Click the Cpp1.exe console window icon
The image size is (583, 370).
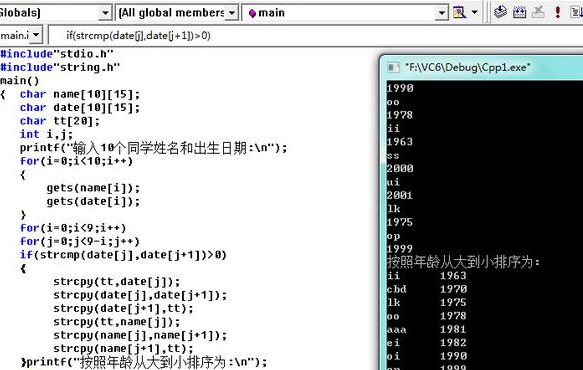click(393, 68)
